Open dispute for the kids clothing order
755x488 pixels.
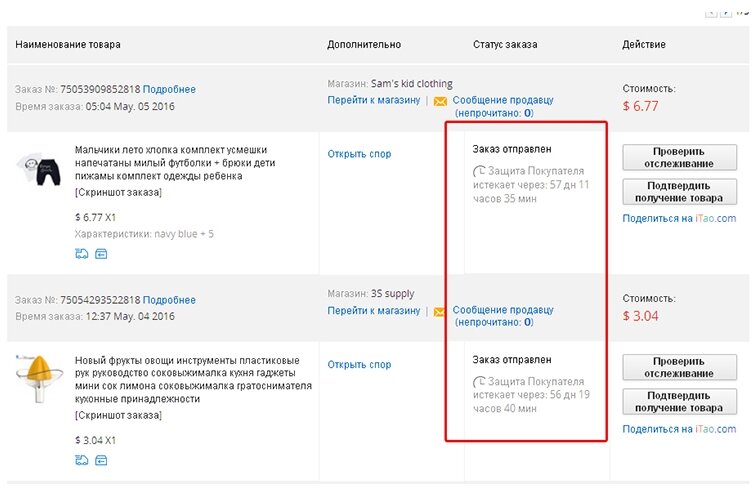(359, 154)
